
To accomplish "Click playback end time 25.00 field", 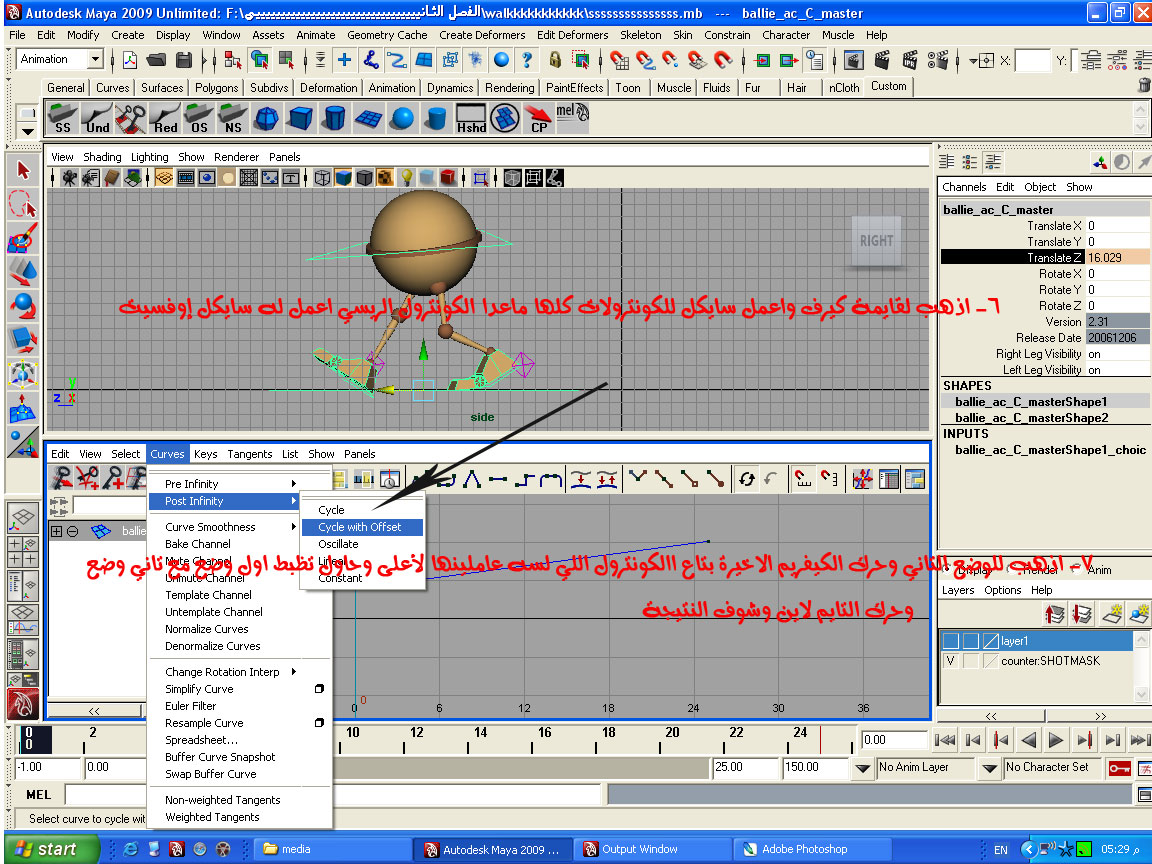I will [x=744, y=767].
